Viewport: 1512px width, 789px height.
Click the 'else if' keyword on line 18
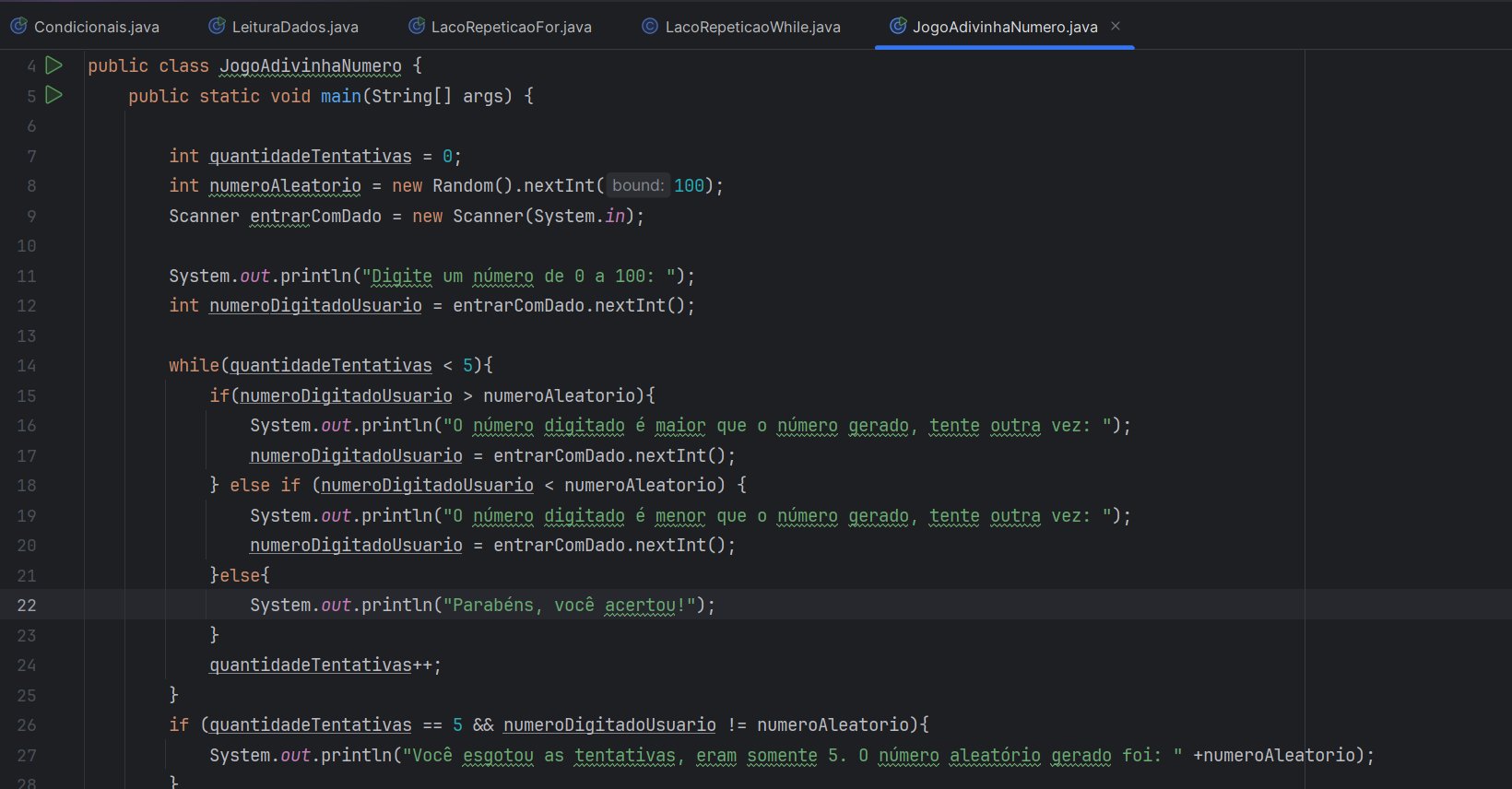(x=265, y=486)
